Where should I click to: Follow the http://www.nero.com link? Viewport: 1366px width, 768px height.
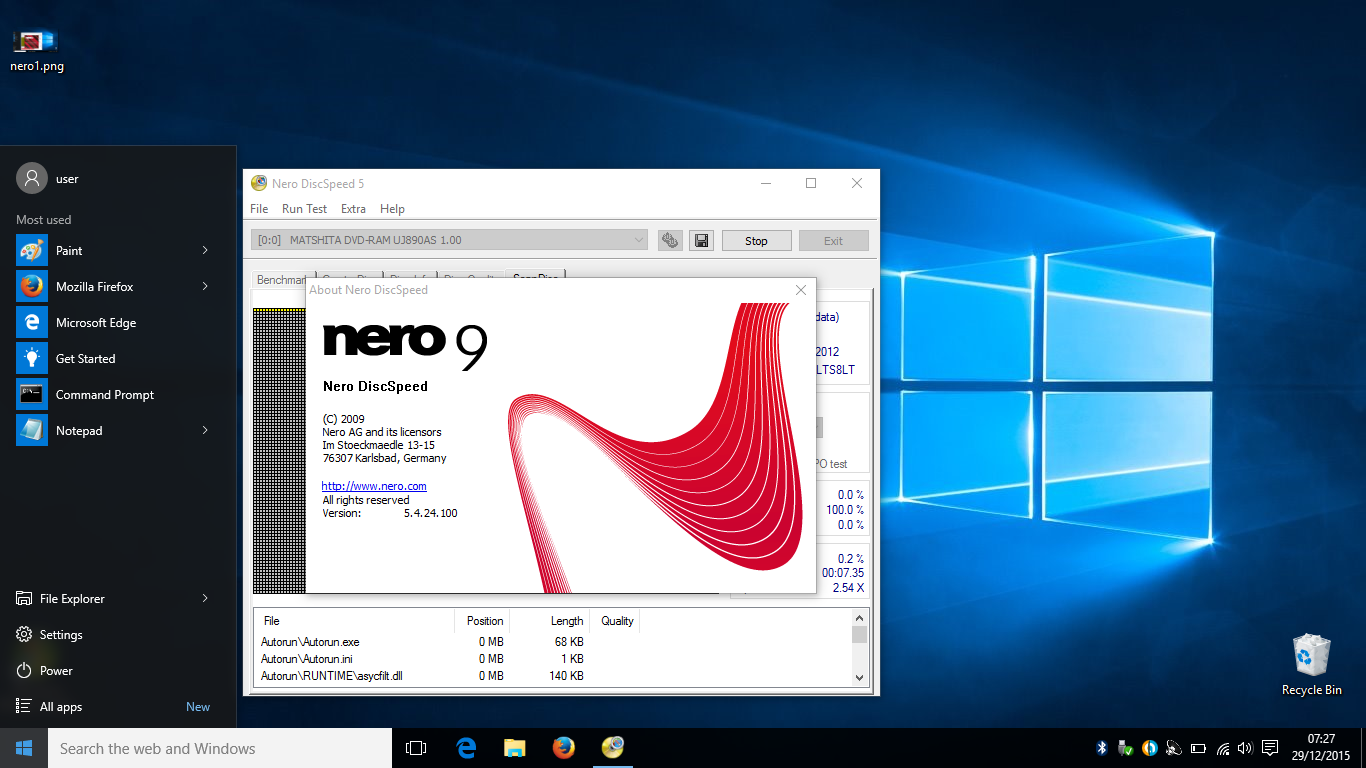(x=374, y=486)
